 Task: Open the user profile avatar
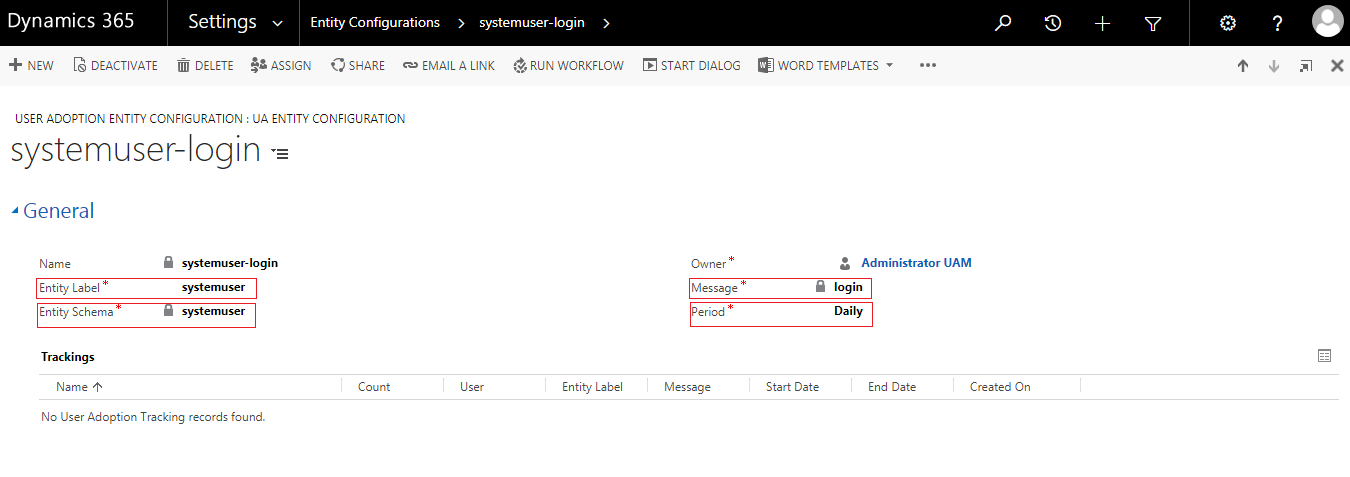(x=1327, y=22)
